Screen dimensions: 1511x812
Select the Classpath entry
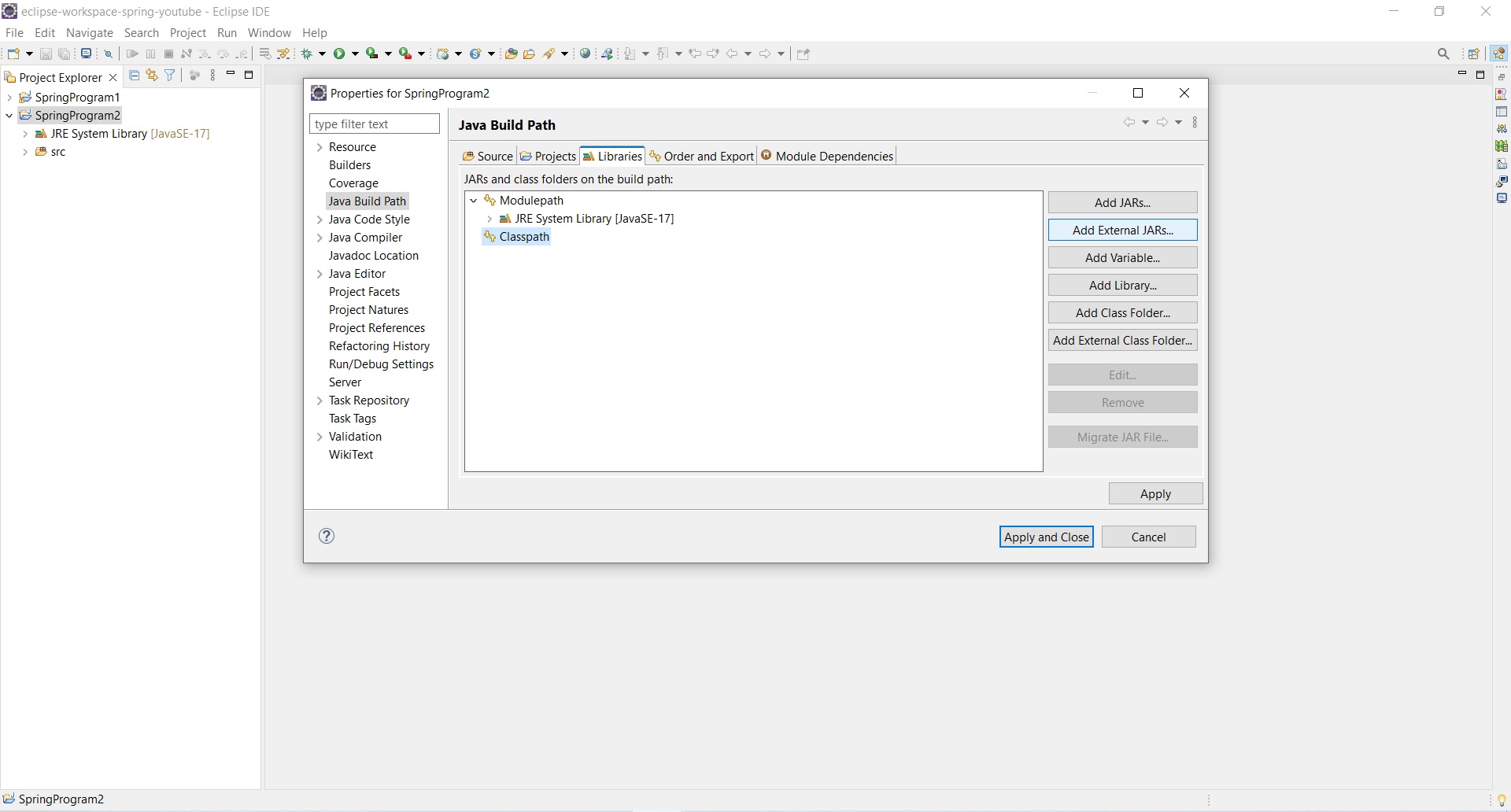tap(517, 237)
